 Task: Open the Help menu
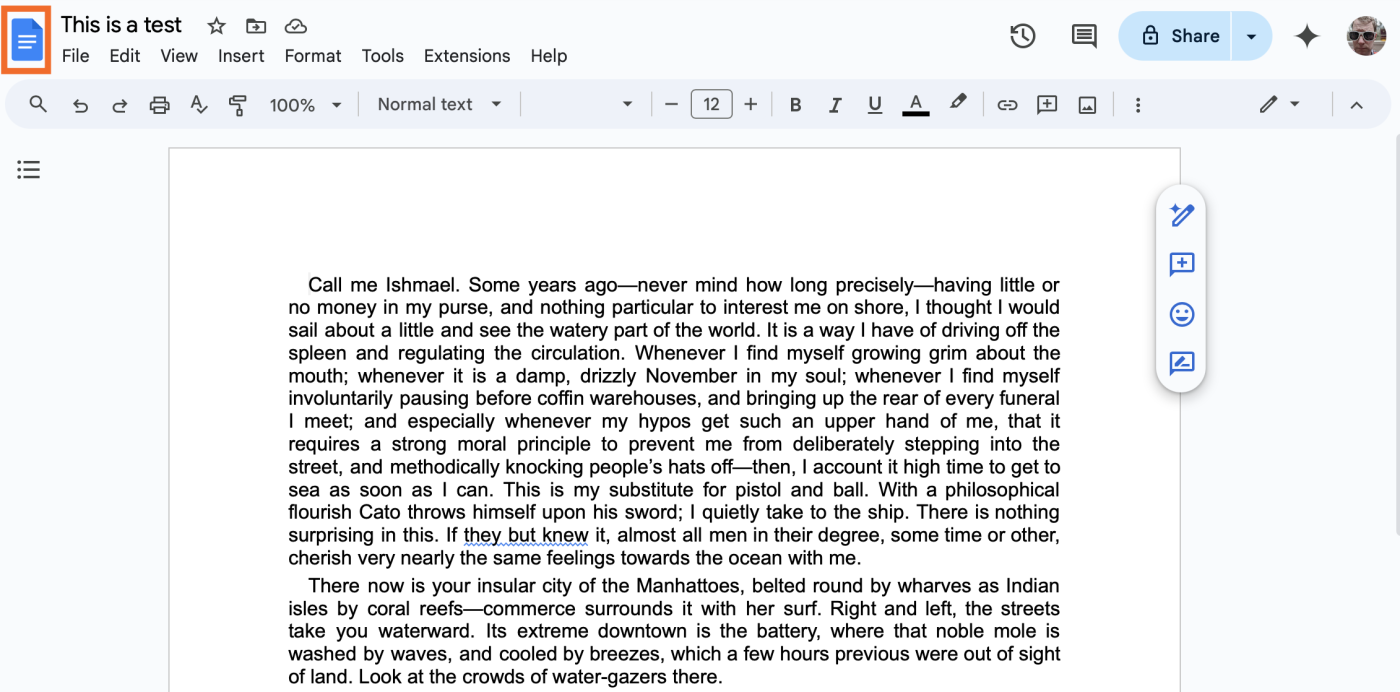pos(549,56)
